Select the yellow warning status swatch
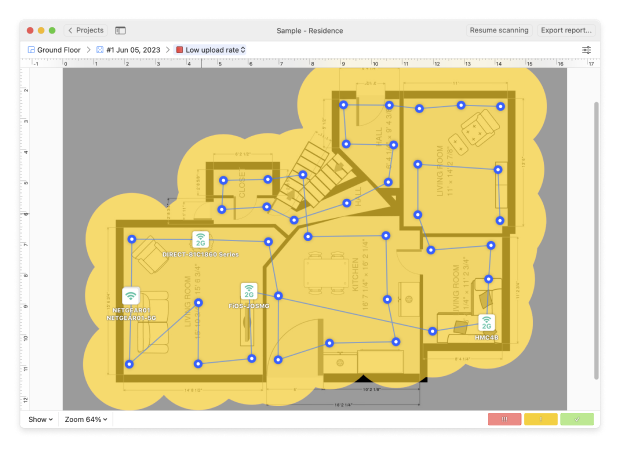The width and height of the screenshot is (620, 450). pyautogui.click(x=541, y=419)
